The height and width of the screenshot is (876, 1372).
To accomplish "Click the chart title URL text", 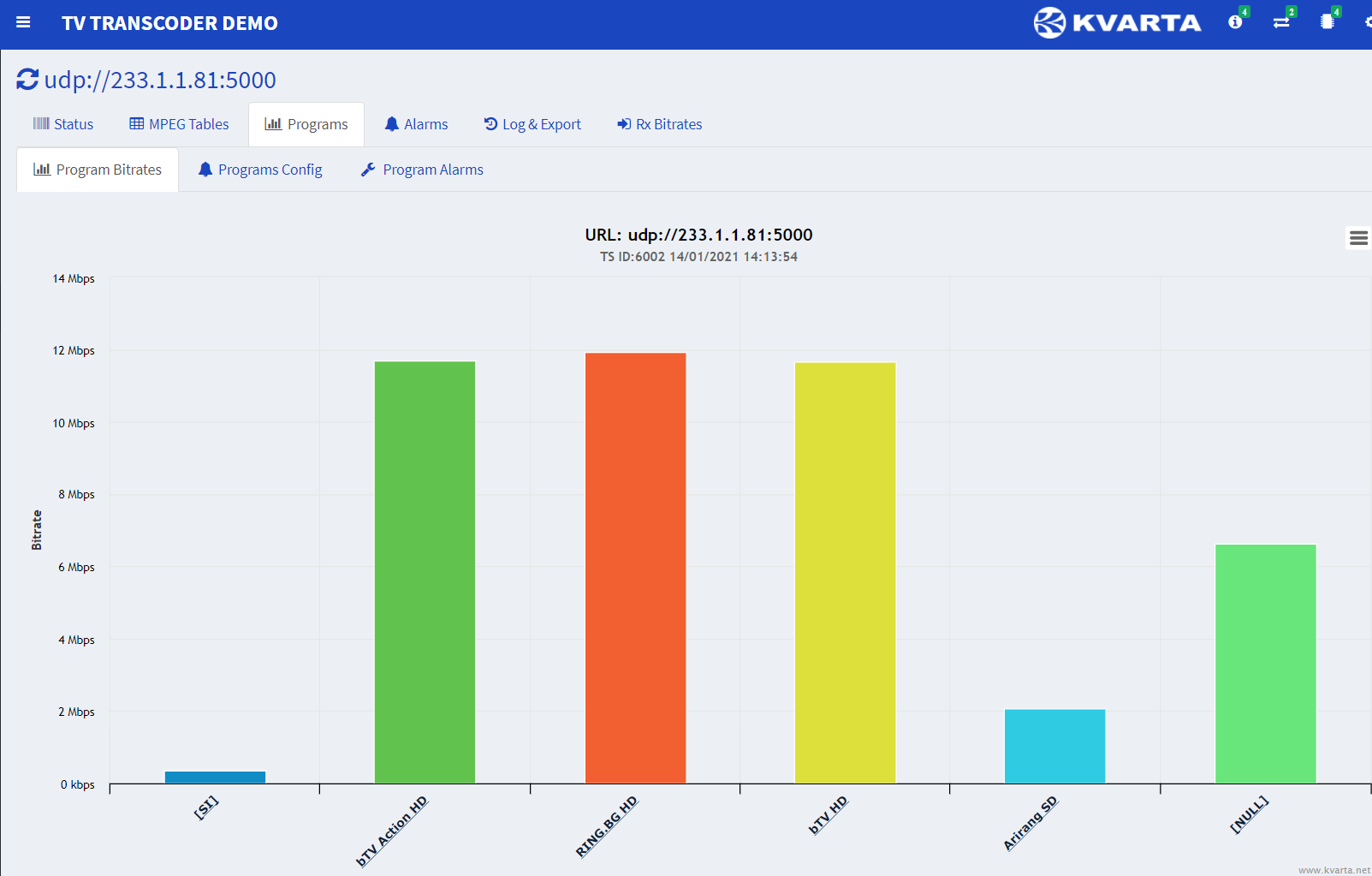I will tap(698, 235).
